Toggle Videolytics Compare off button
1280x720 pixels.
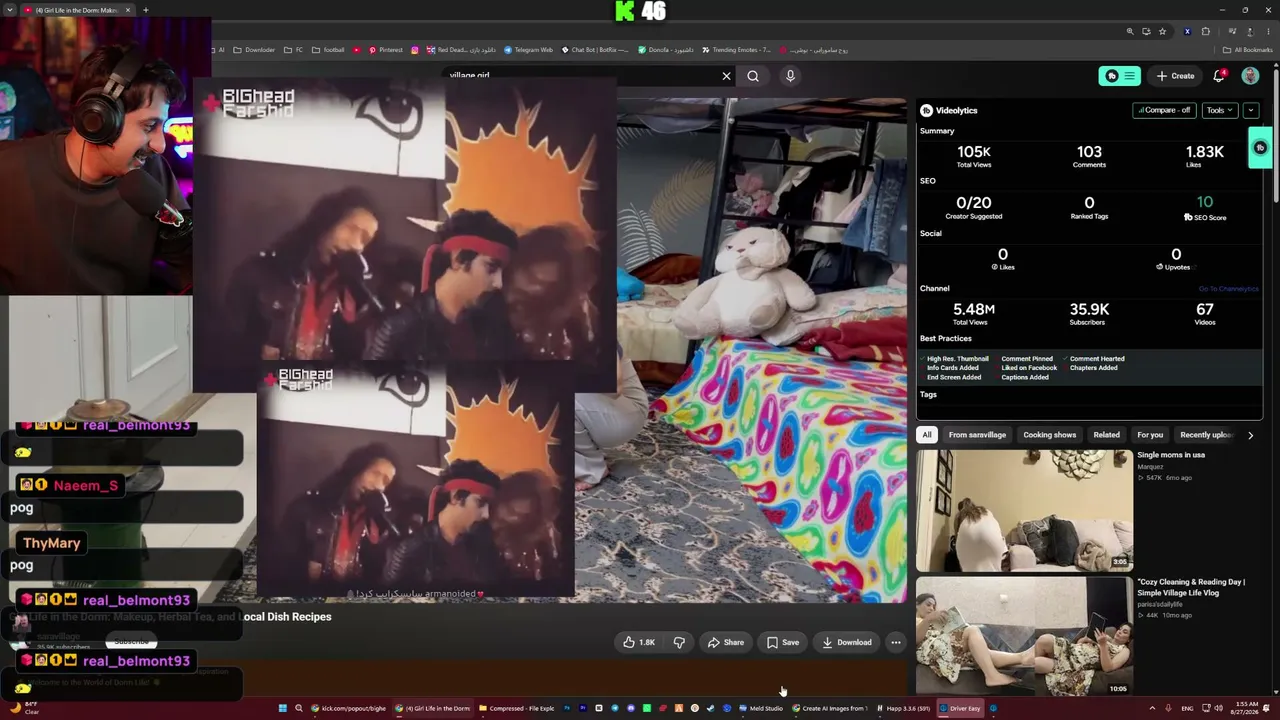pos(1164,110)
